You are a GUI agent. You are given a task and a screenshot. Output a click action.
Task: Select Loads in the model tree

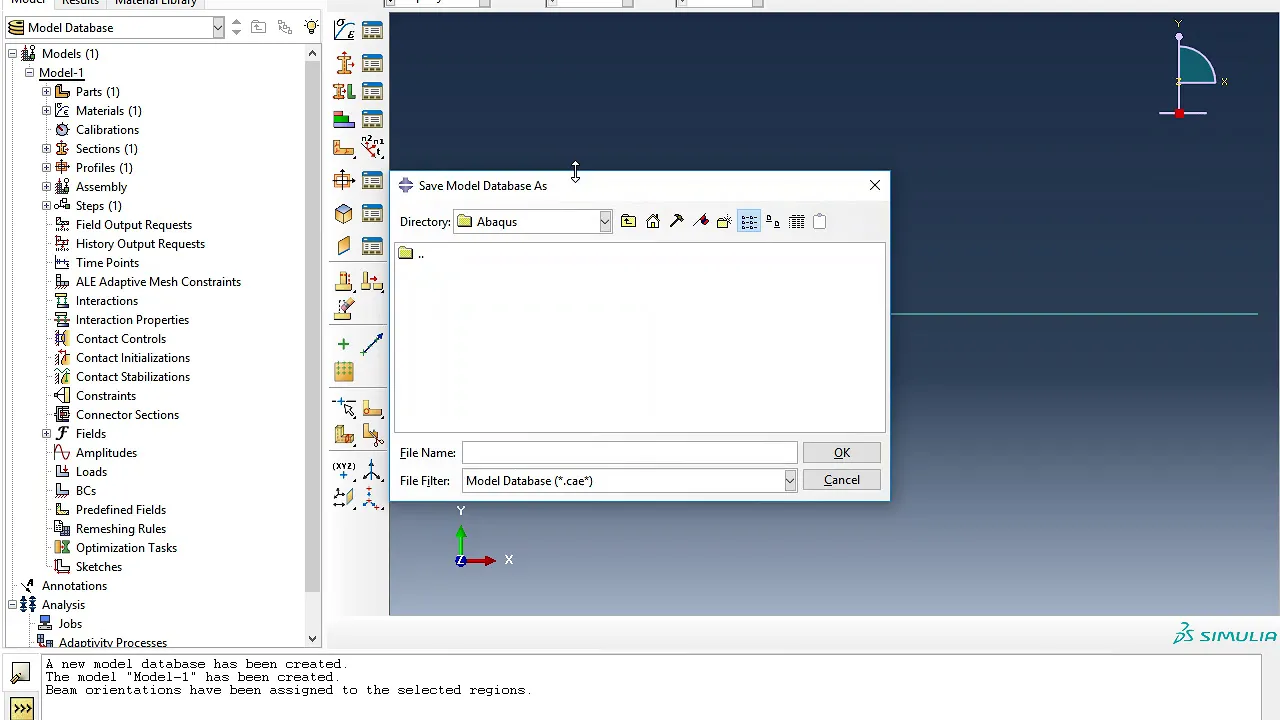[91, 472]
